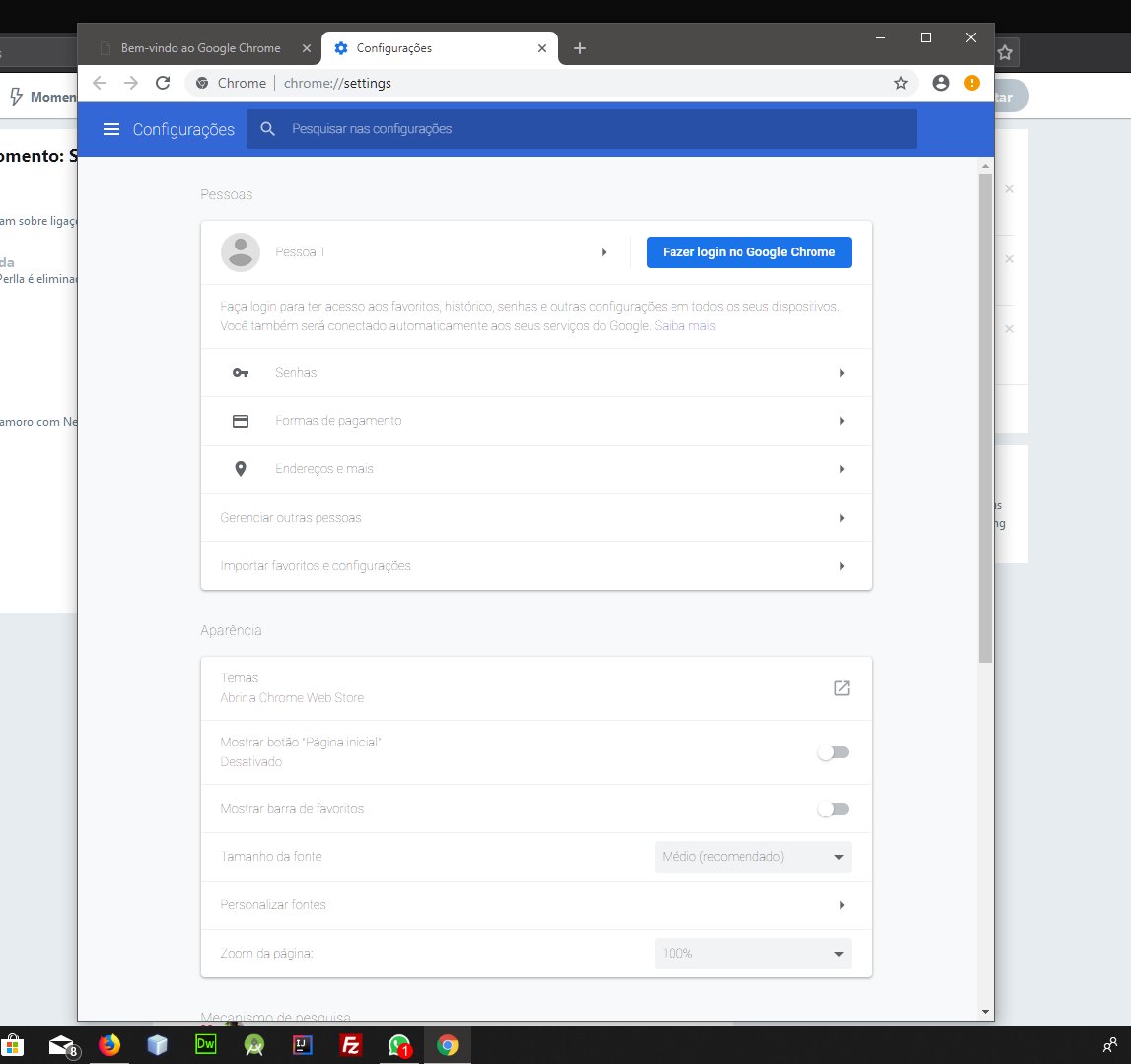Click the scrollbar down arrow

(985, 1012)
